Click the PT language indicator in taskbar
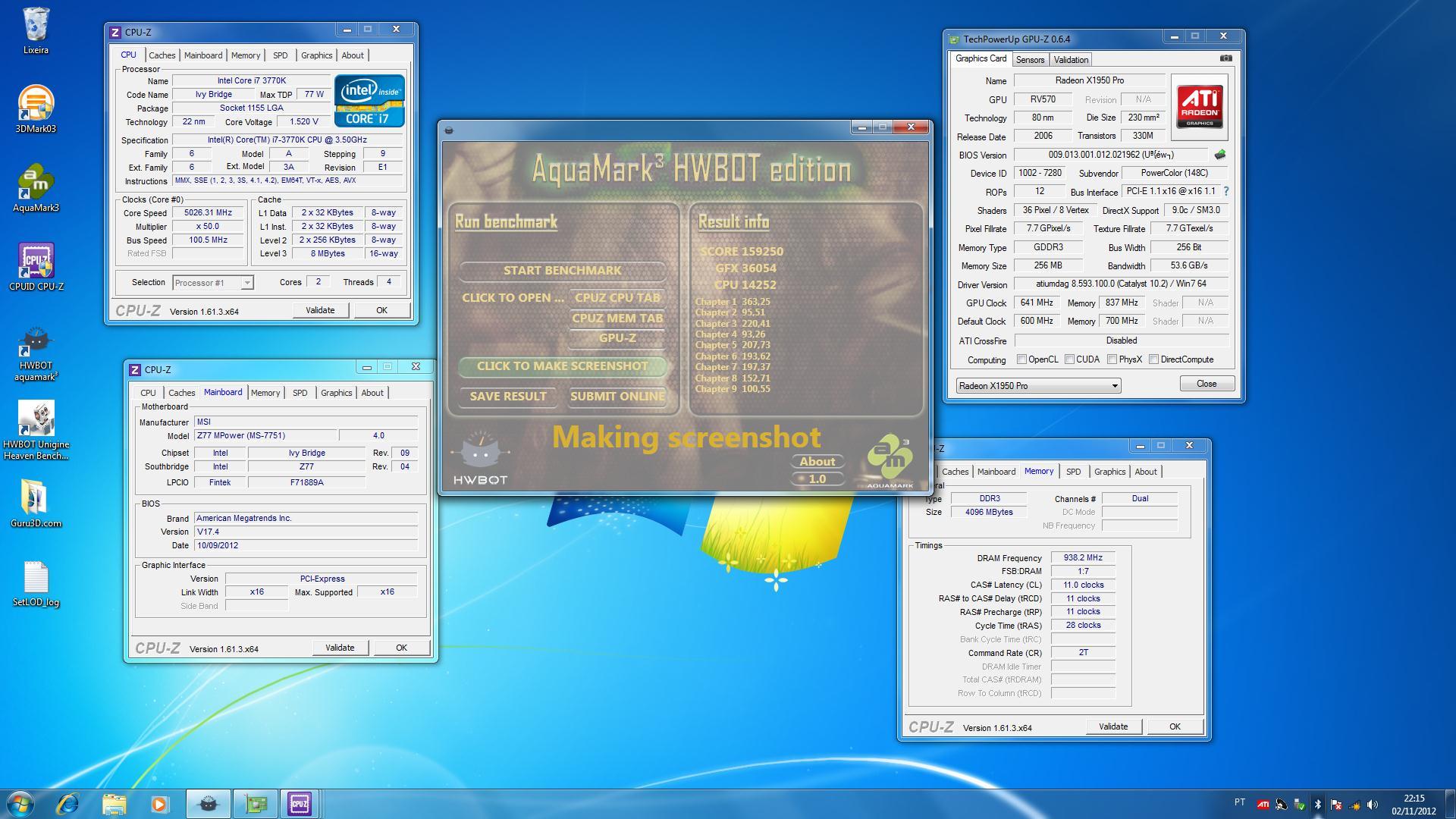The width and height of the screenshot is (1456, 819). pyautogui.click(x=1239, y=802)
